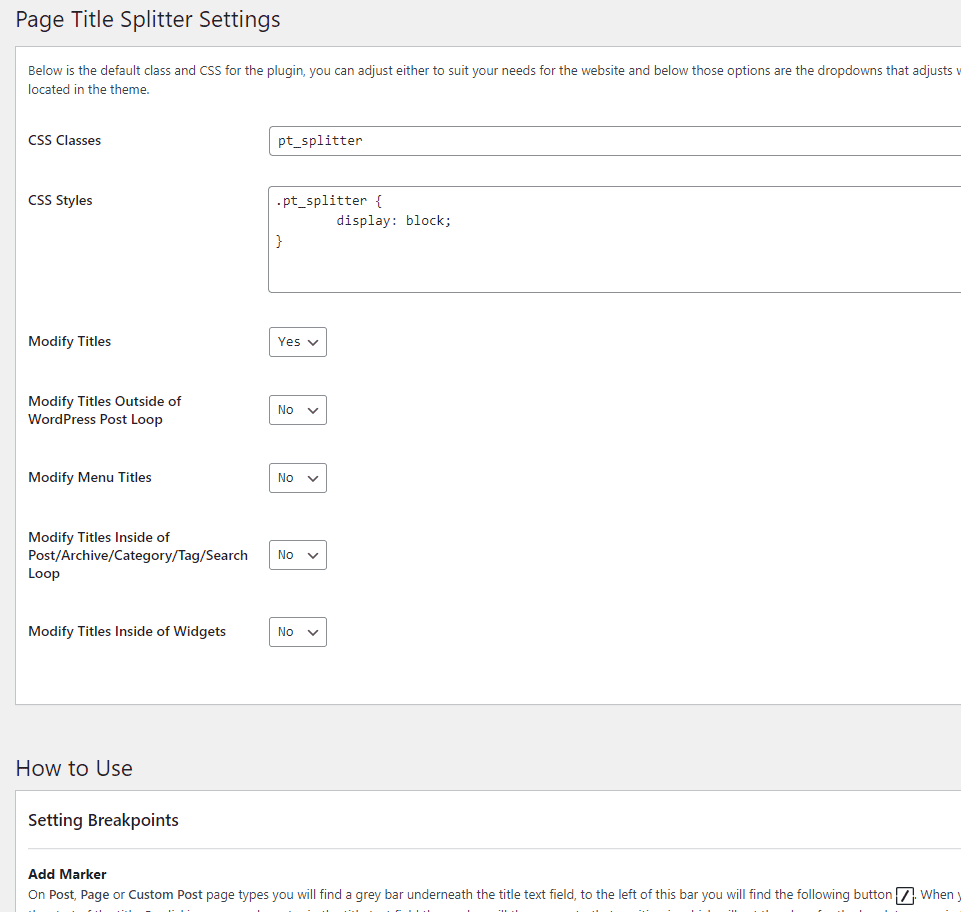Click the How to Use heading
961x912 pixels.
pos(74,768)
